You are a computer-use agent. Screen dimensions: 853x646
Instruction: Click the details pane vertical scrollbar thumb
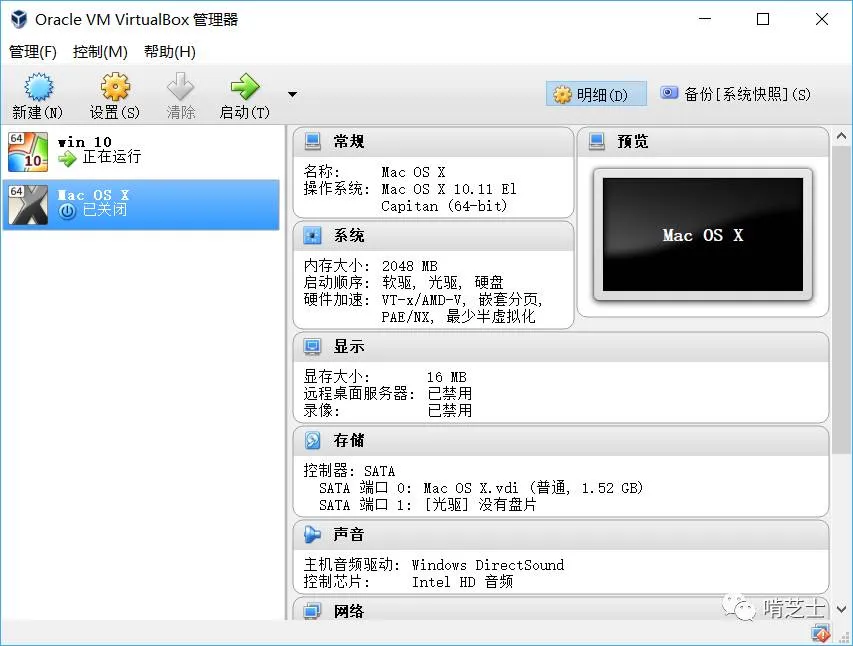[x=842, y=300]
